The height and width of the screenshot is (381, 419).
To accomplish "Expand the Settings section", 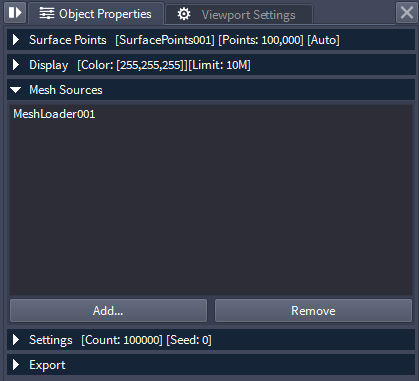I will pos(211,340).
